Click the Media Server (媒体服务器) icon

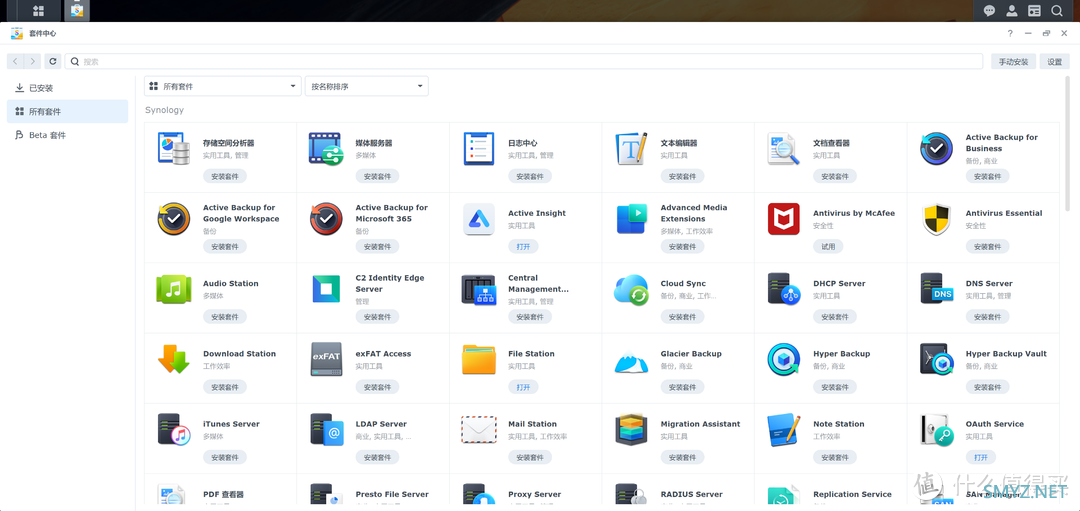326,149
